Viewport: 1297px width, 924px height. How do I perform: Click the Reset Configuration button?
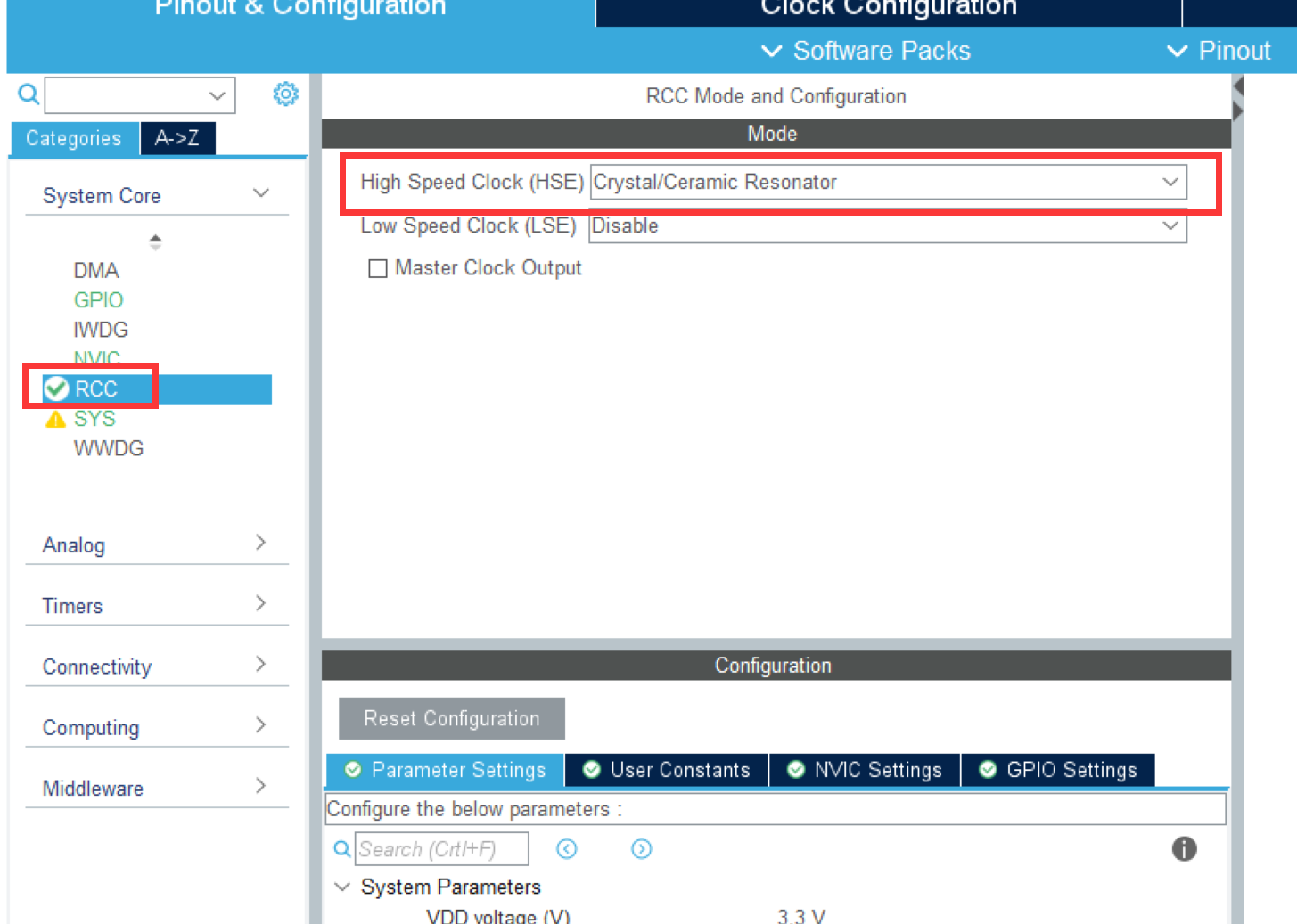[452, 718]
